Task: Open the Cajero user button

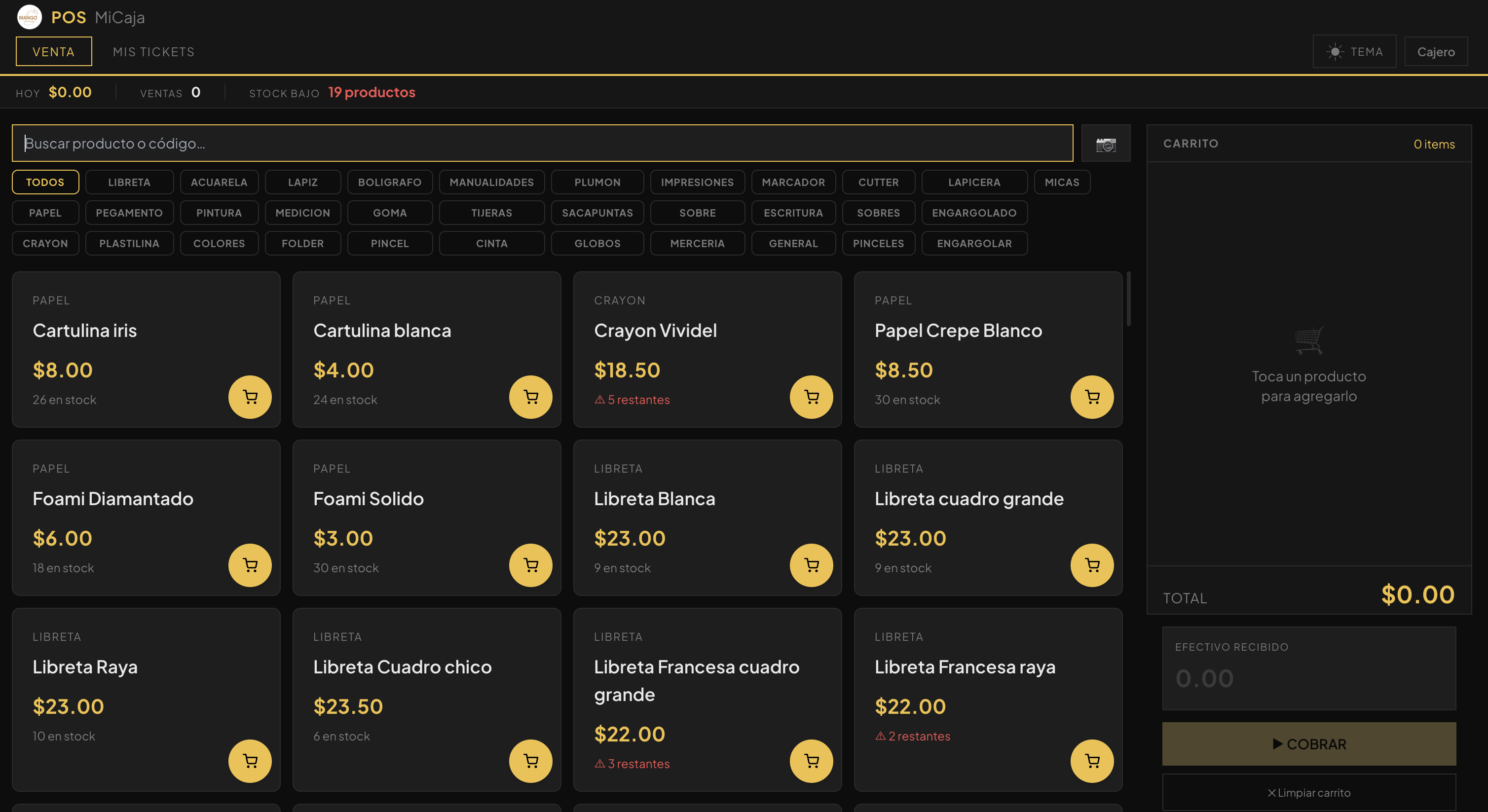Action: pos(1436,51)
